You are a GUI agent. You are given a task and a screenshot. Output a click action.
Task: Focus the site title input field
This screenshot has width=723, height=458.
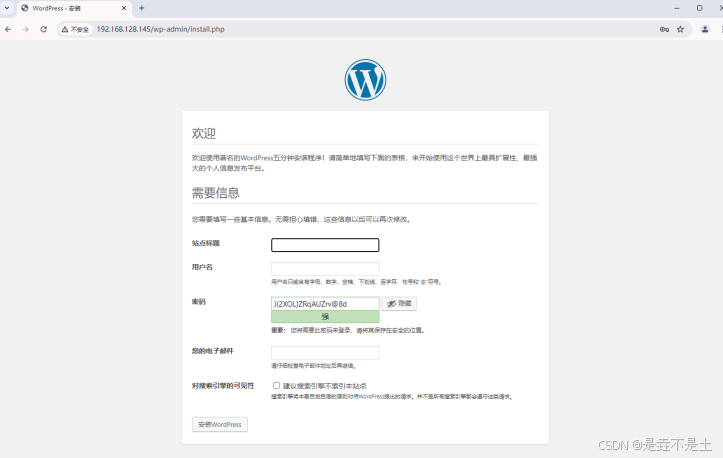tap(325, 245)
